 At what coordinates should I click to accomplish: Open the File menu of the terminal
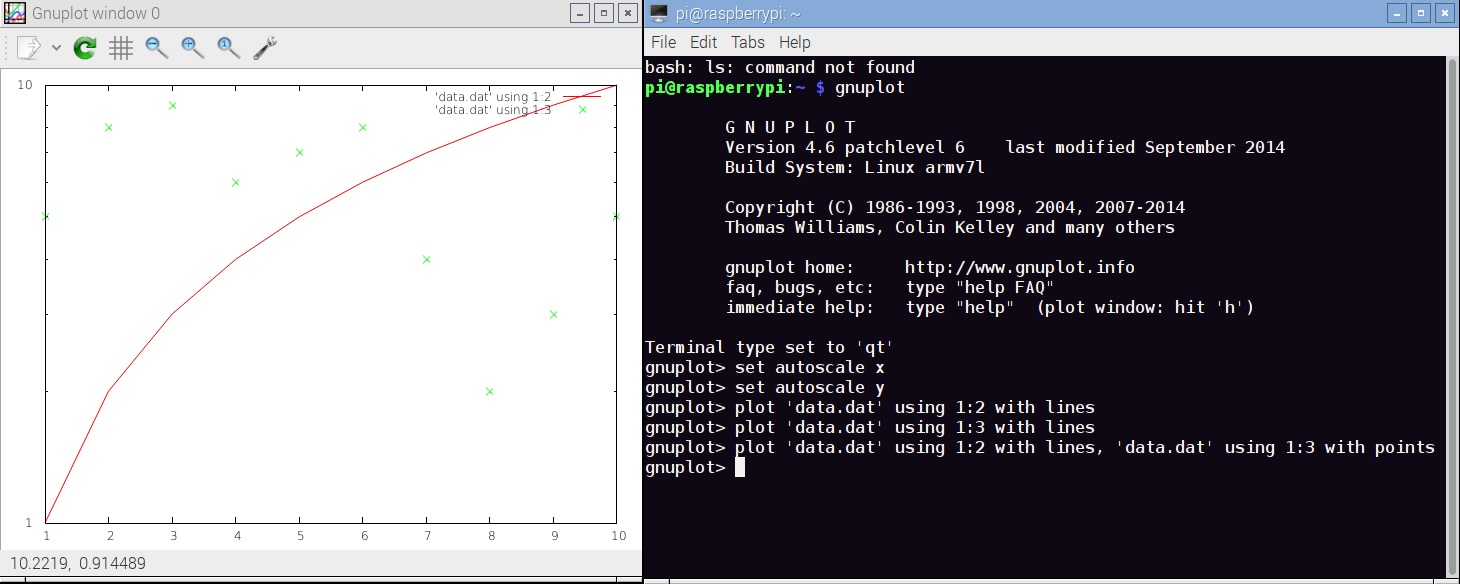(x=662, y=42)
